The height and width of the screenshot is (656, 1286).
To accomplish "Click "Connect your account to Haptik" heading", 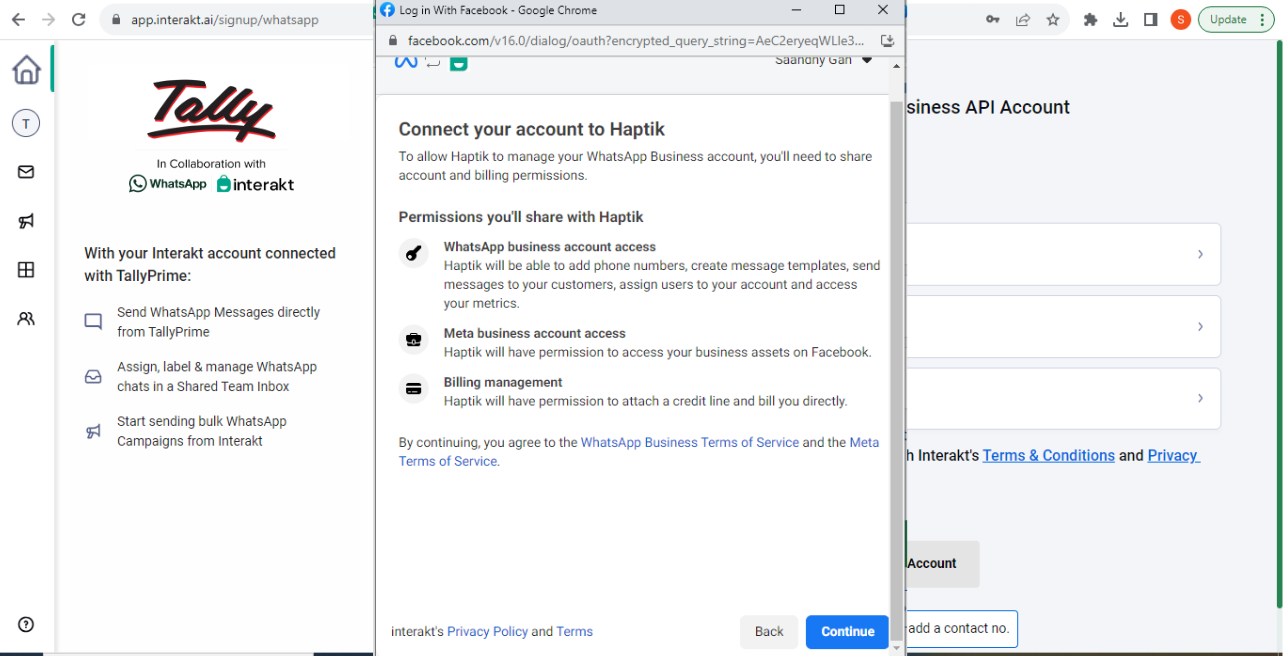I will tap(532, 129).
